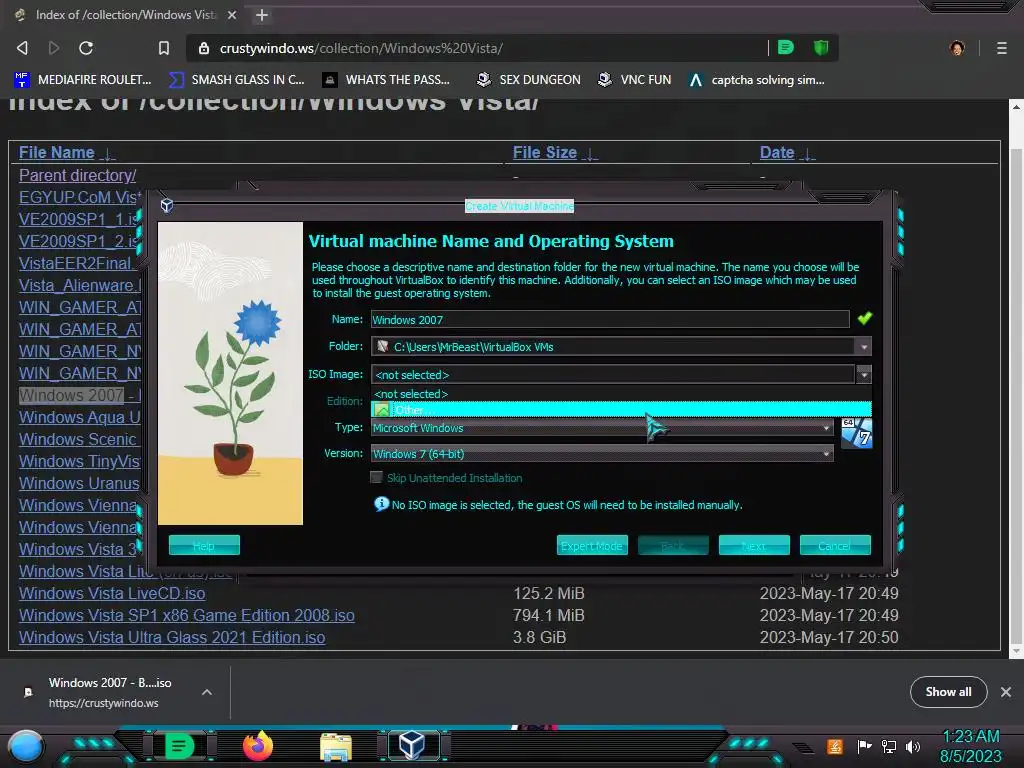Open the Type dropdown Microsoft Windows
The height and width of the screenshot is (768, 1024).
click(602, 428)
